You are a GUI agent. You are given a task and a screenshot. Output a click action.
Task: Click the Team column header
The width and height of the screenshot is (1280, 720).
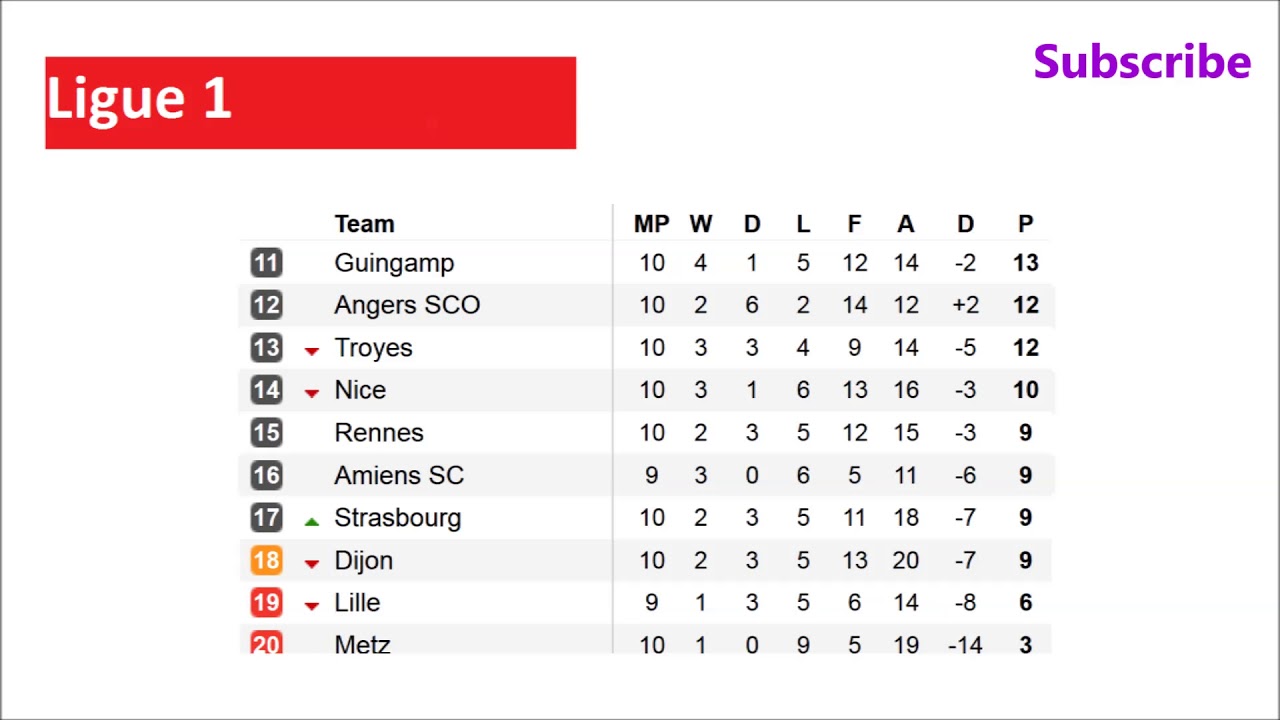[x=364, y=224]
